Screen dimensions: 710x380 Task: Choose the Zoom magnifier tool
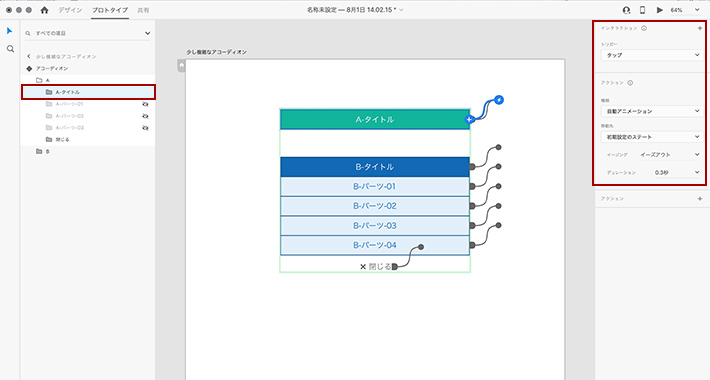point(10,49)
